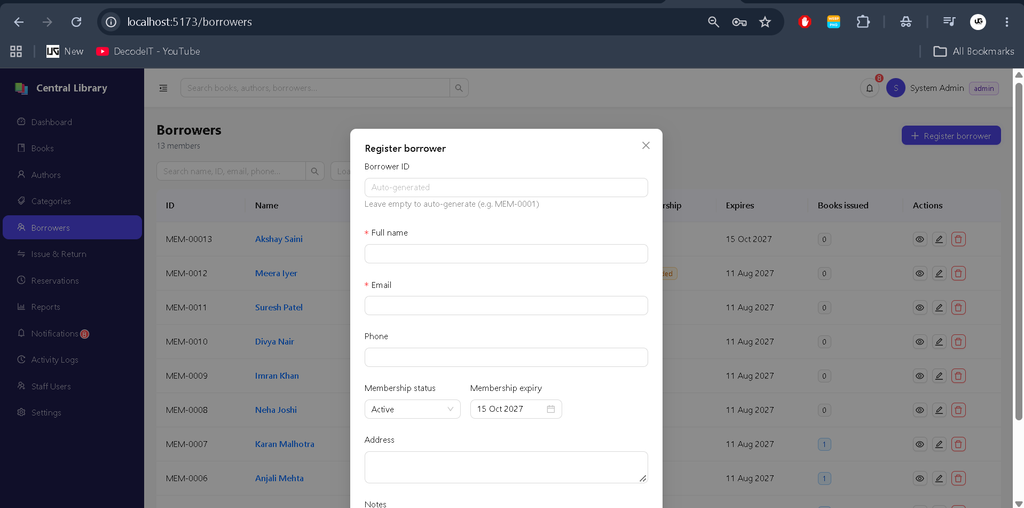Viewport: 1024px width, 508px height.
Task: Open browser extensions puzzle icon
Action: coord(863,22)
